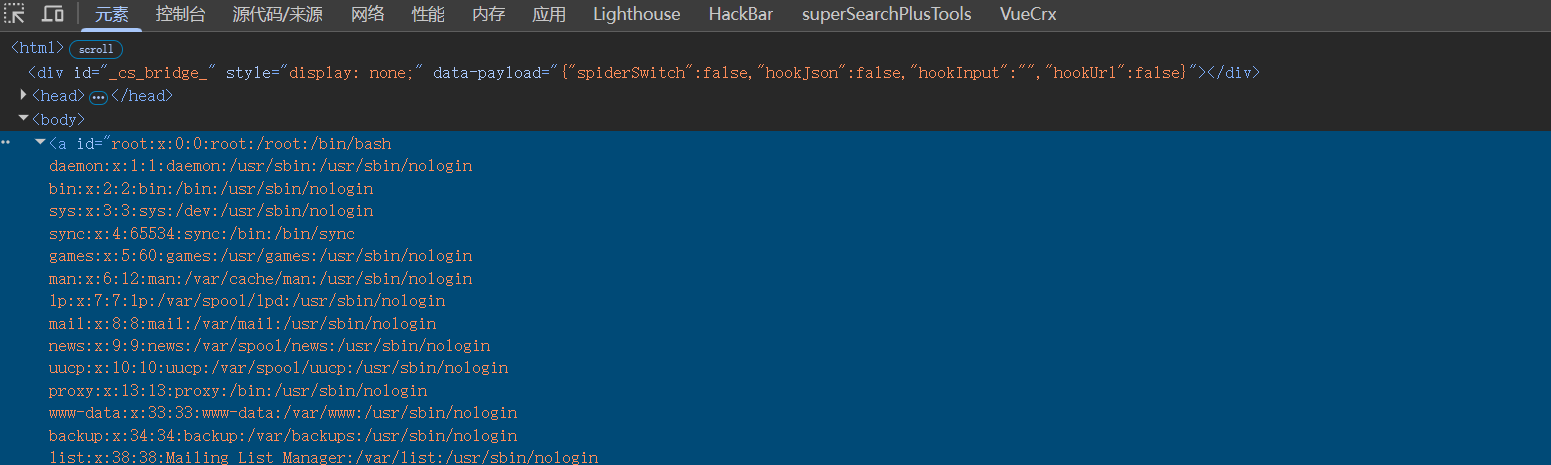Screen dimensions: 1551x465
Task: Open the HackBar tab
Action: point(741,14)
